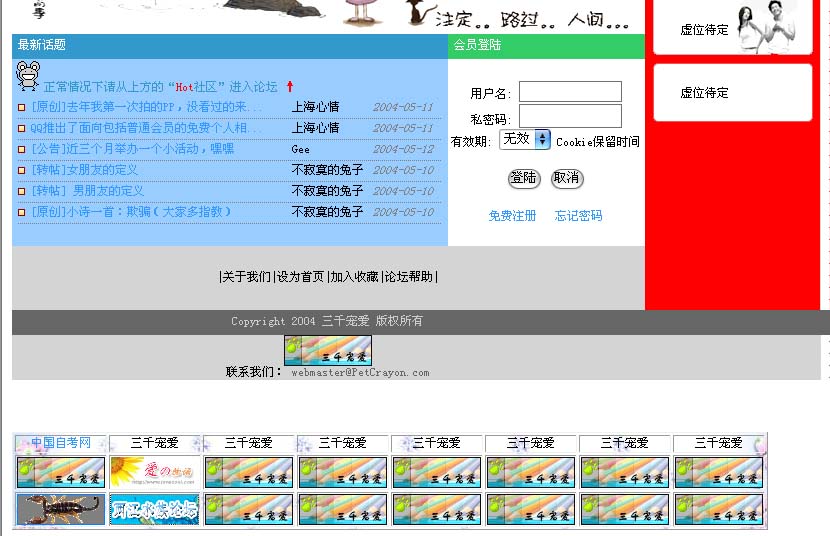Viewport: 830px width, 536px height.
Task: Click the frog mascot icon
Action: click(28, 76)
